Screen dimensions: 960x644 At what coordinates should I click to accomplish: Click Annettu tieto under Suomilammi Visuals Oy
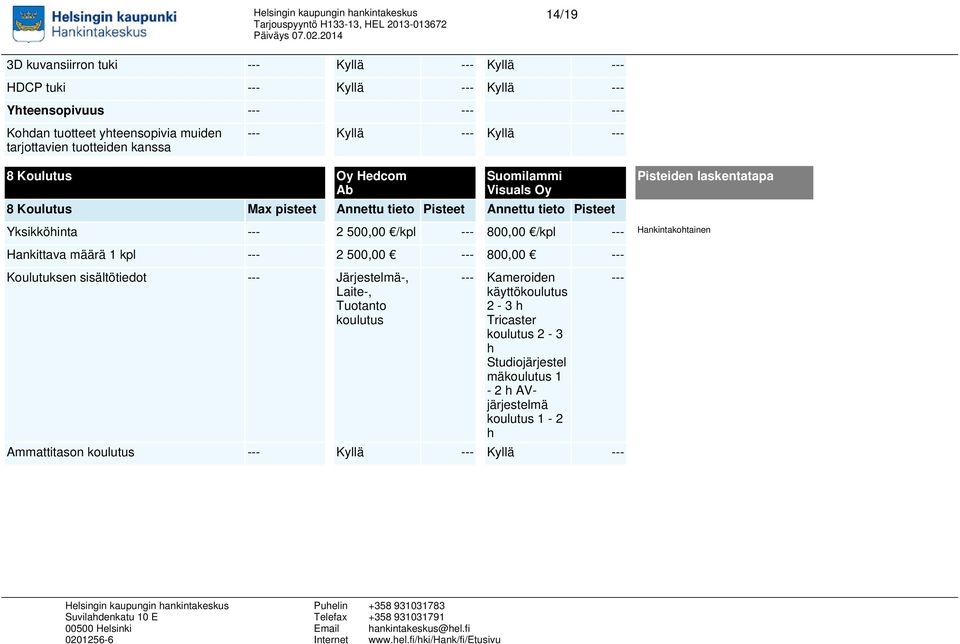point(526,209)
